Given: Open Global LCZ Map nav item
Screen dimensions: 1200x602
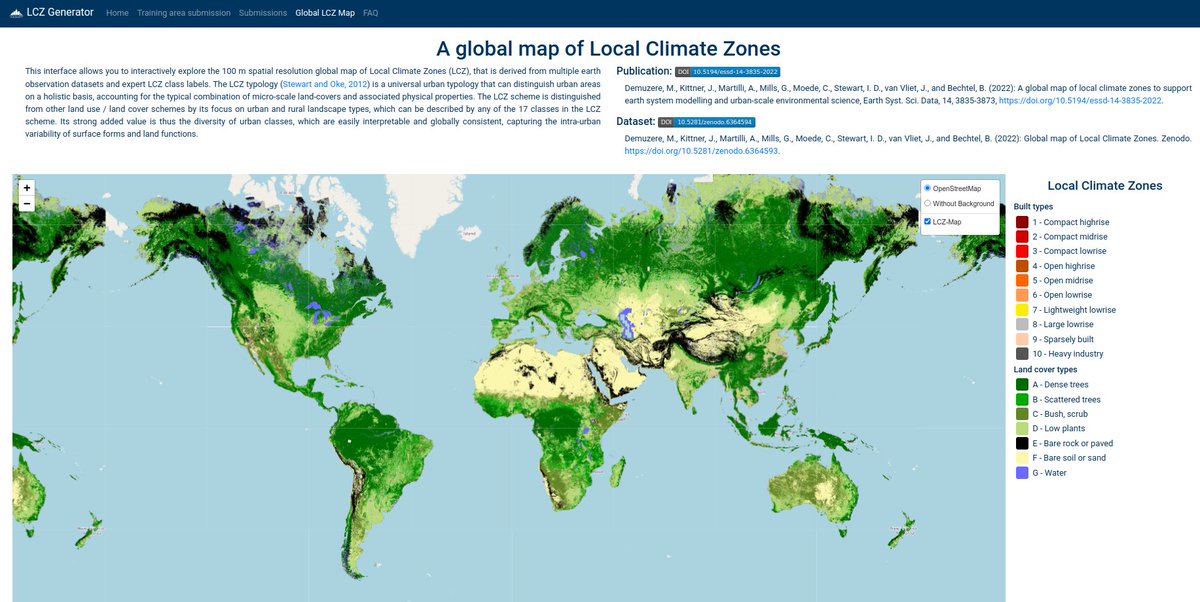Looking at the screenshot, I should pos(325,13).
